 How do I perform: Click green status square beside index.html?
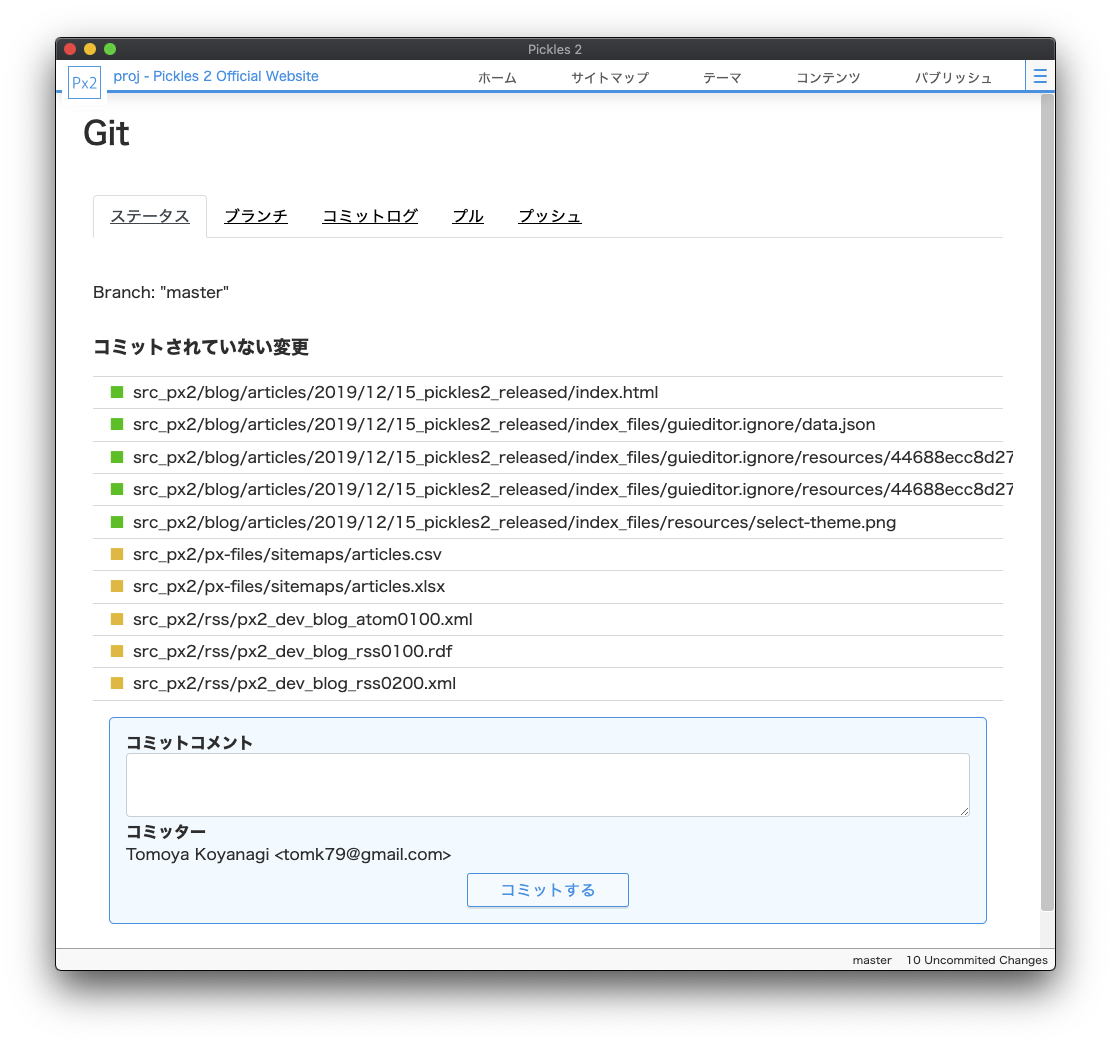click(x=117, y=392)
